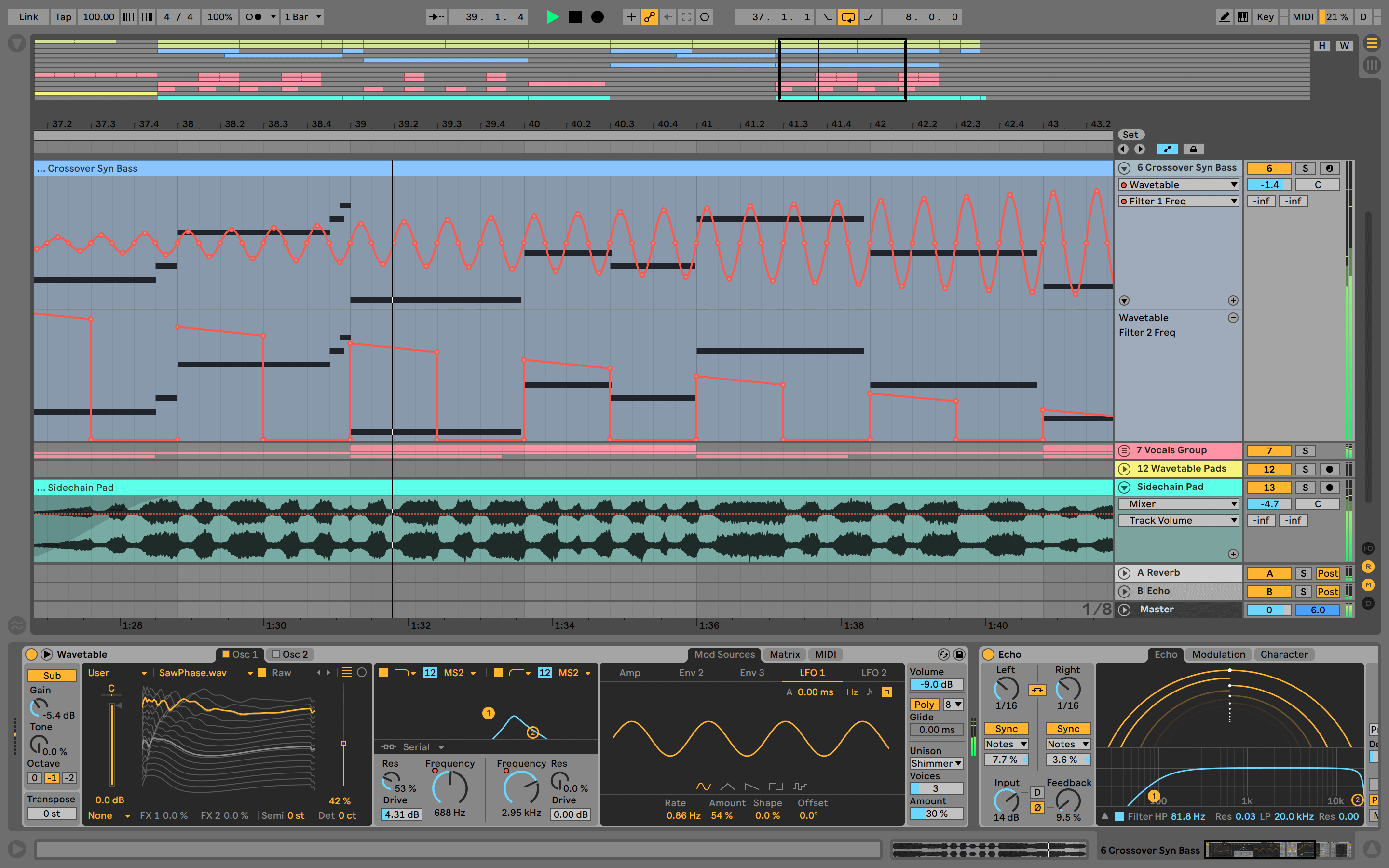This screenshot has width=1389, height=868.
Task: Click the MIDI output icon top right
Action: (1322, 15)
